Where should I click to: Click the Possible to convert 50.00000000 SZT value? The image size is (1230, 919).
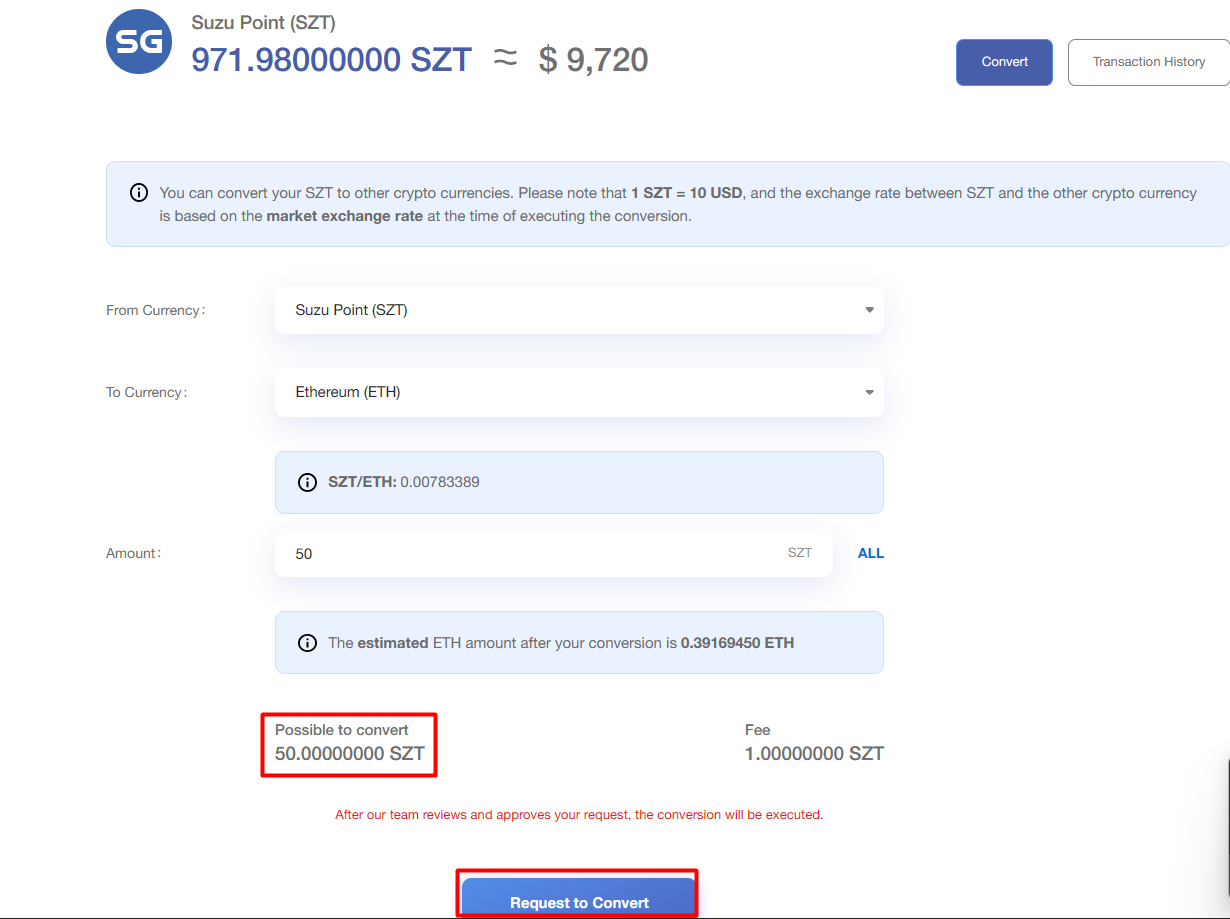pos(348,754)
